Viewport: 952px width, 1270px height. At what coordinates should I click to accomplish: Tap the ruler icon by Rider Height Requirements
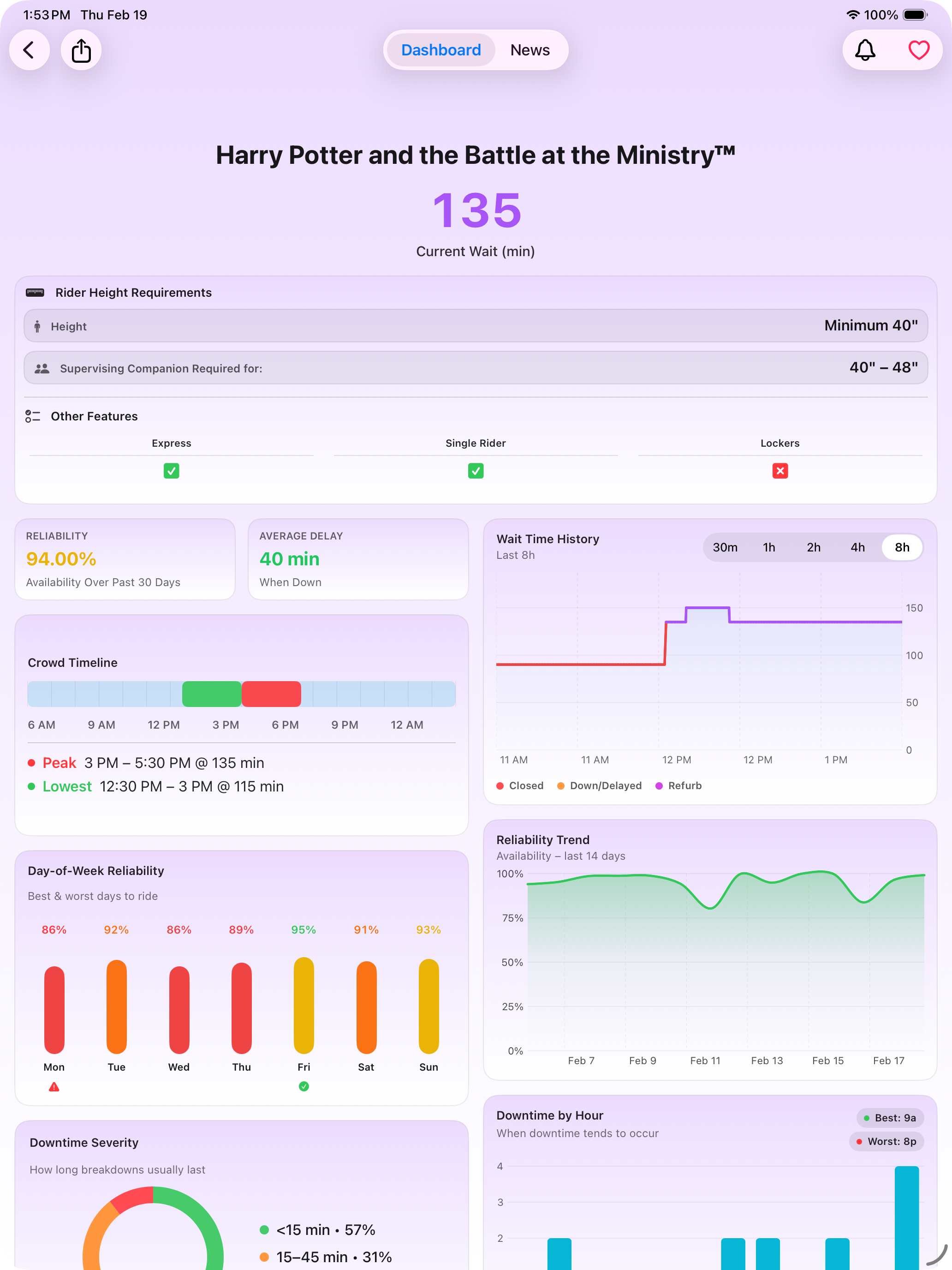click(x=35, y=292)
